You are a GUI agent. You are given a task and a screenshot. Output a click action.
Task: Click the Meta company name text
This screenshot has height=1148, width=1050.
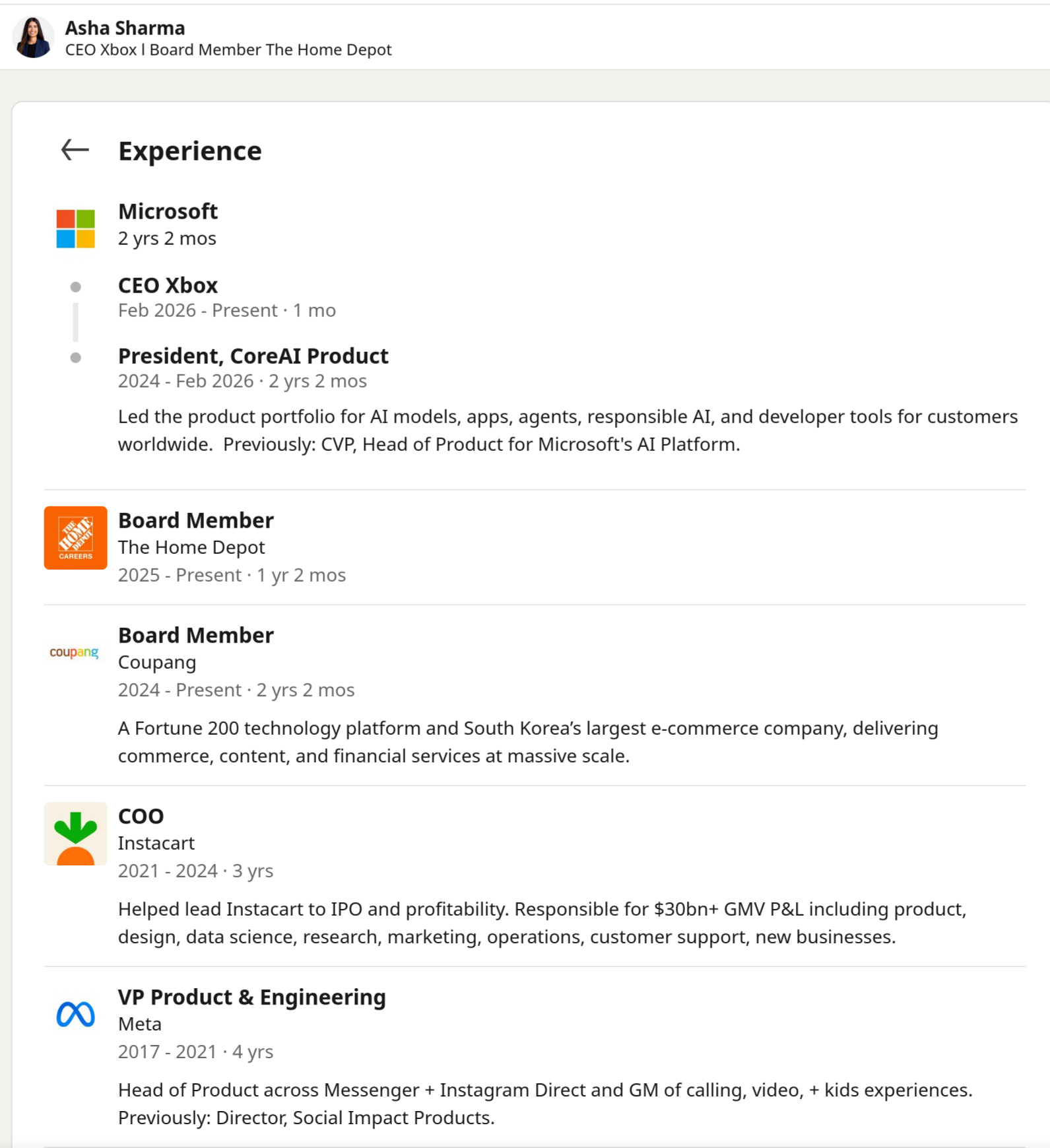pos(140,1024)
